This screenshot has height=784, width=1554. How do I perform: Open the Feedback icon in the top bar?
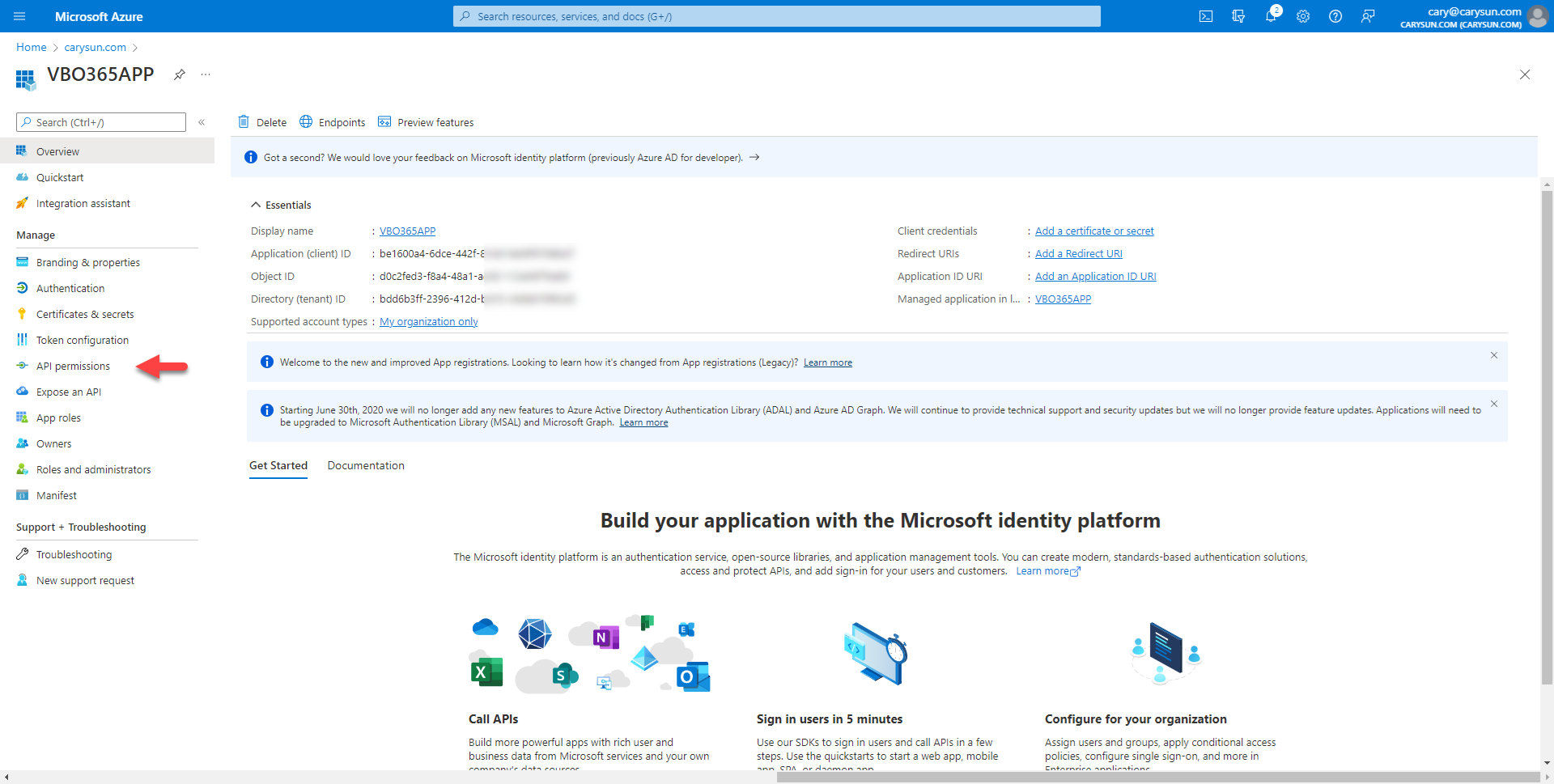[x=1368, y=16]
